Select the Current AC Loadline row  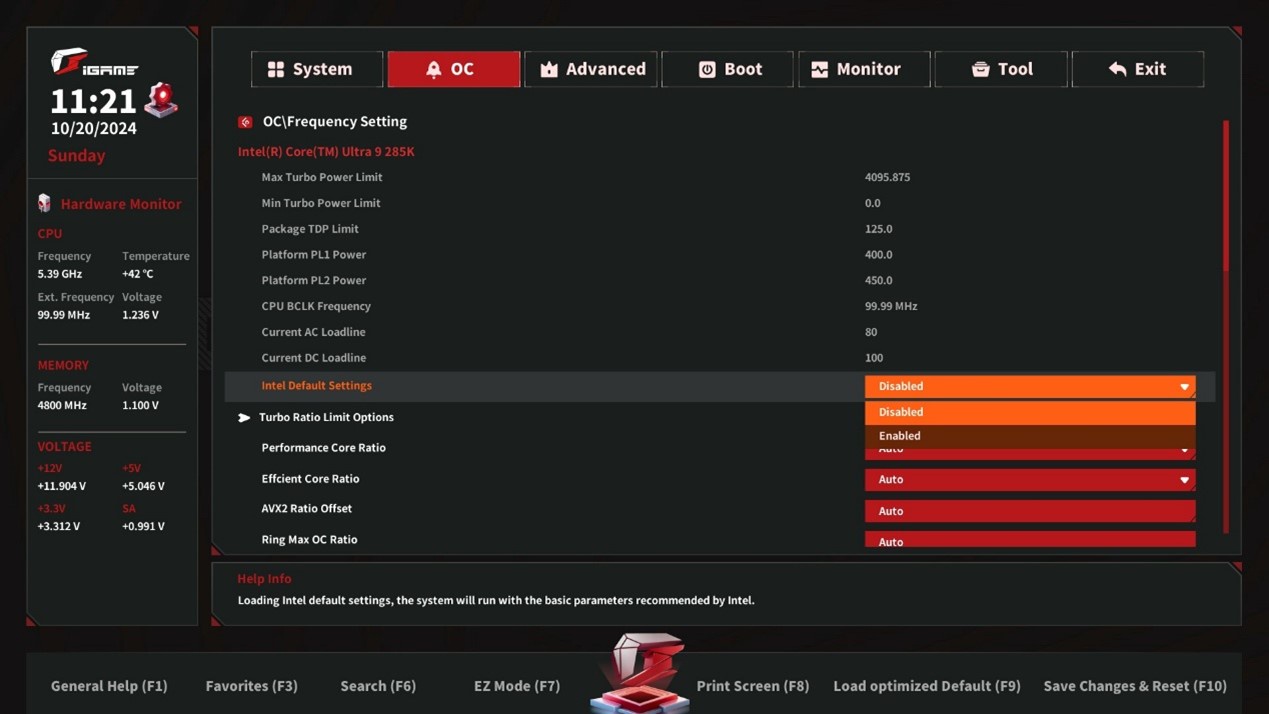coord(720,332)
